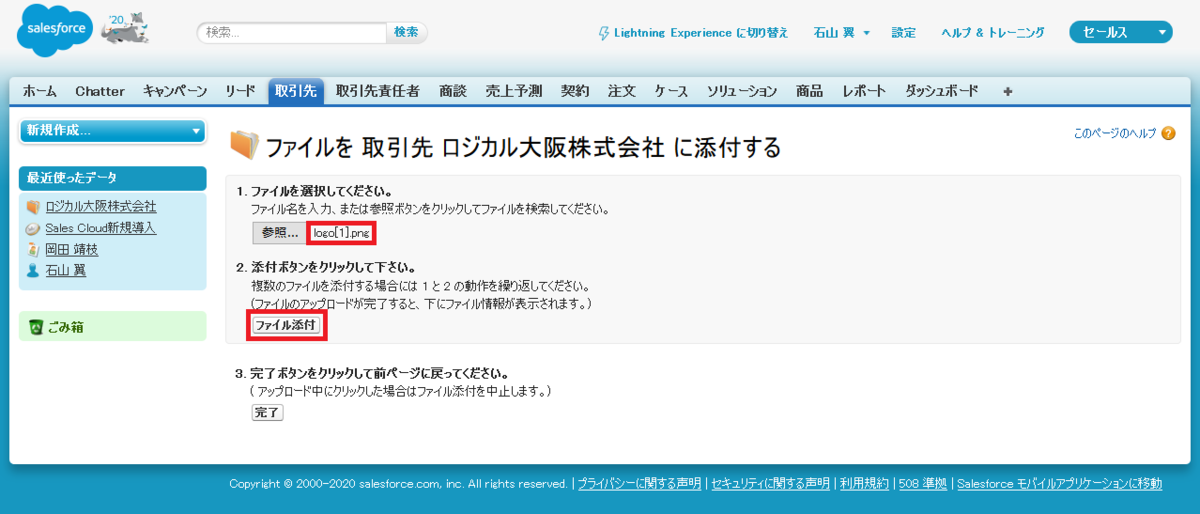Open 石山 翼 in recent items list
The height and width of the screenshot is (514, 1200).
pos(65,270)
